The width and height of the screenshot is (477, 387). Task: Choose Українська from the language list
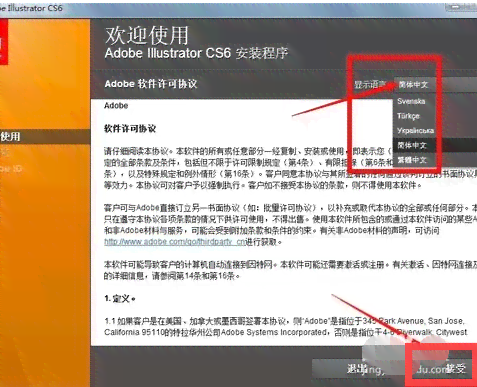click(x=415, y=131)
